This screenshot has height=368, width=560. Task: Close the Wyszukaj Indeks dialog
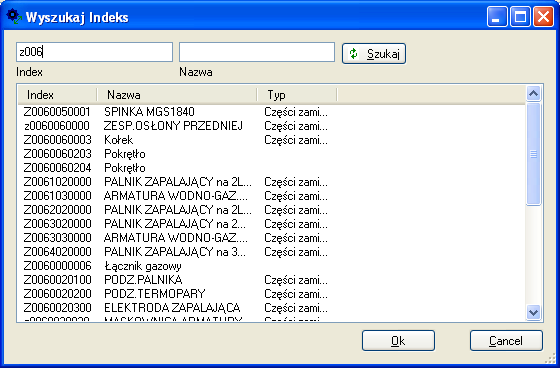point(543,17)
